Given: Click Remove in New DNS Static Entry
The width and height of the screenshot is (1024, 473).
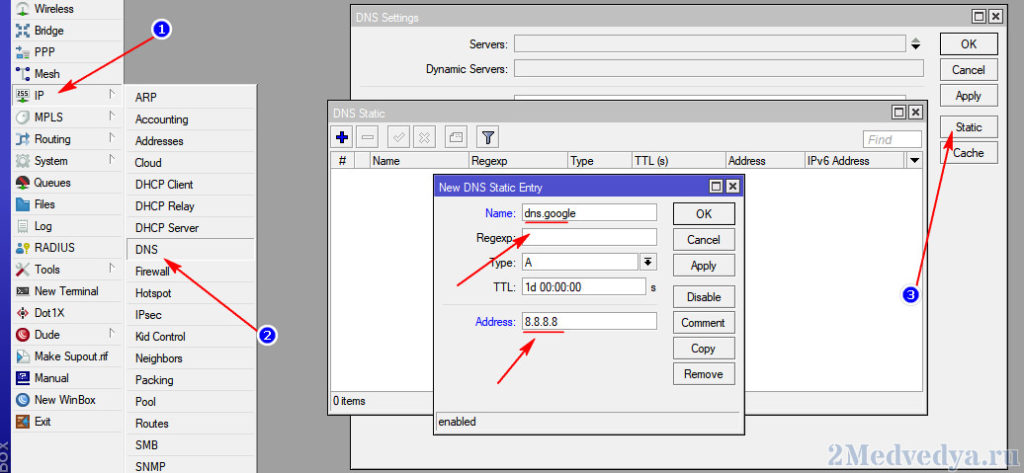Looking at the screenshot, I should (x=704, y=374).
